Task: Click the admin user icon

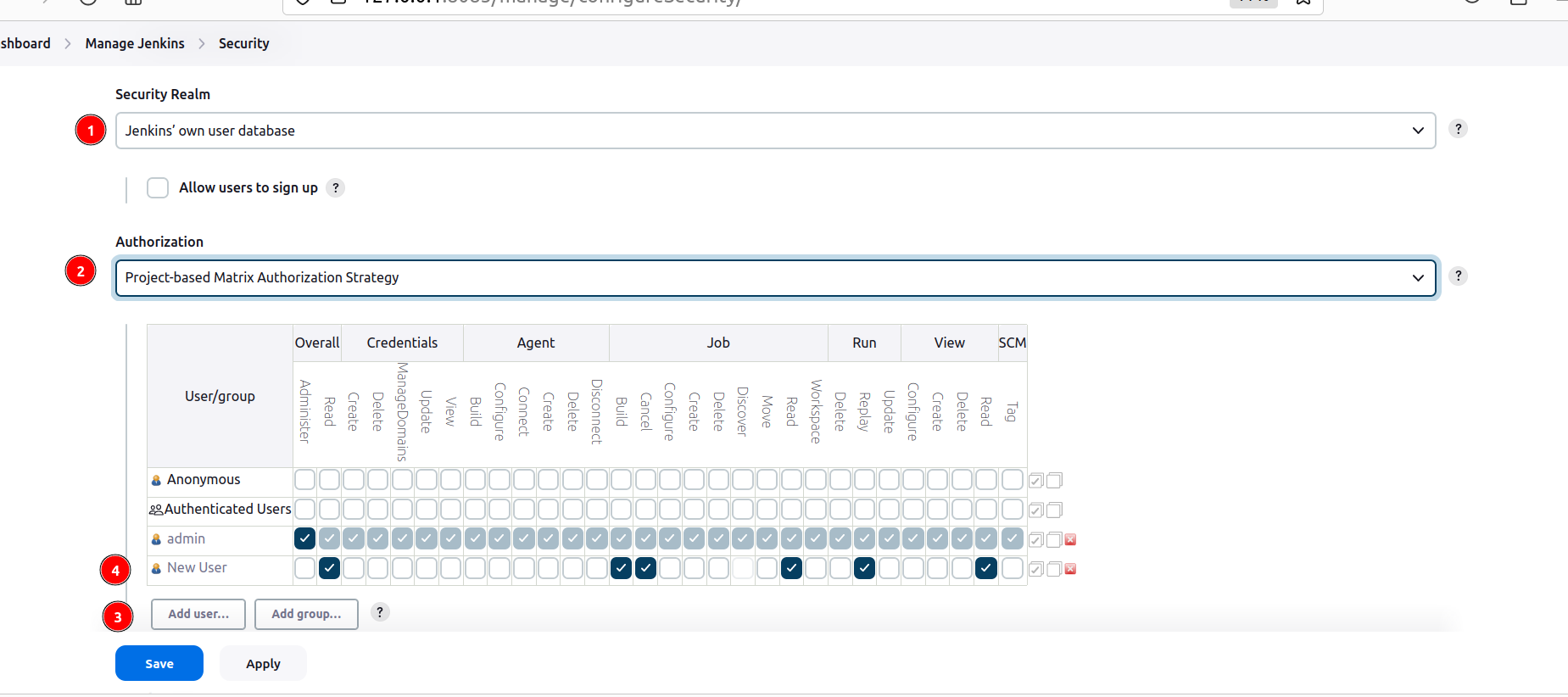Action: [156, 539]
